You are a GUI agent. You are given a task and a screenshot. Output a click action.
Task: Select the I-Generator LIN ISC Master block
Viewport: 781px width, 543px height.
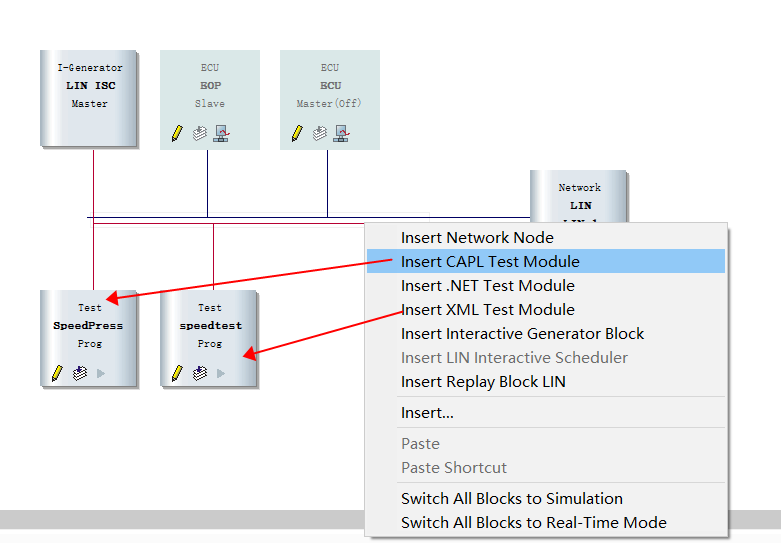89,98
